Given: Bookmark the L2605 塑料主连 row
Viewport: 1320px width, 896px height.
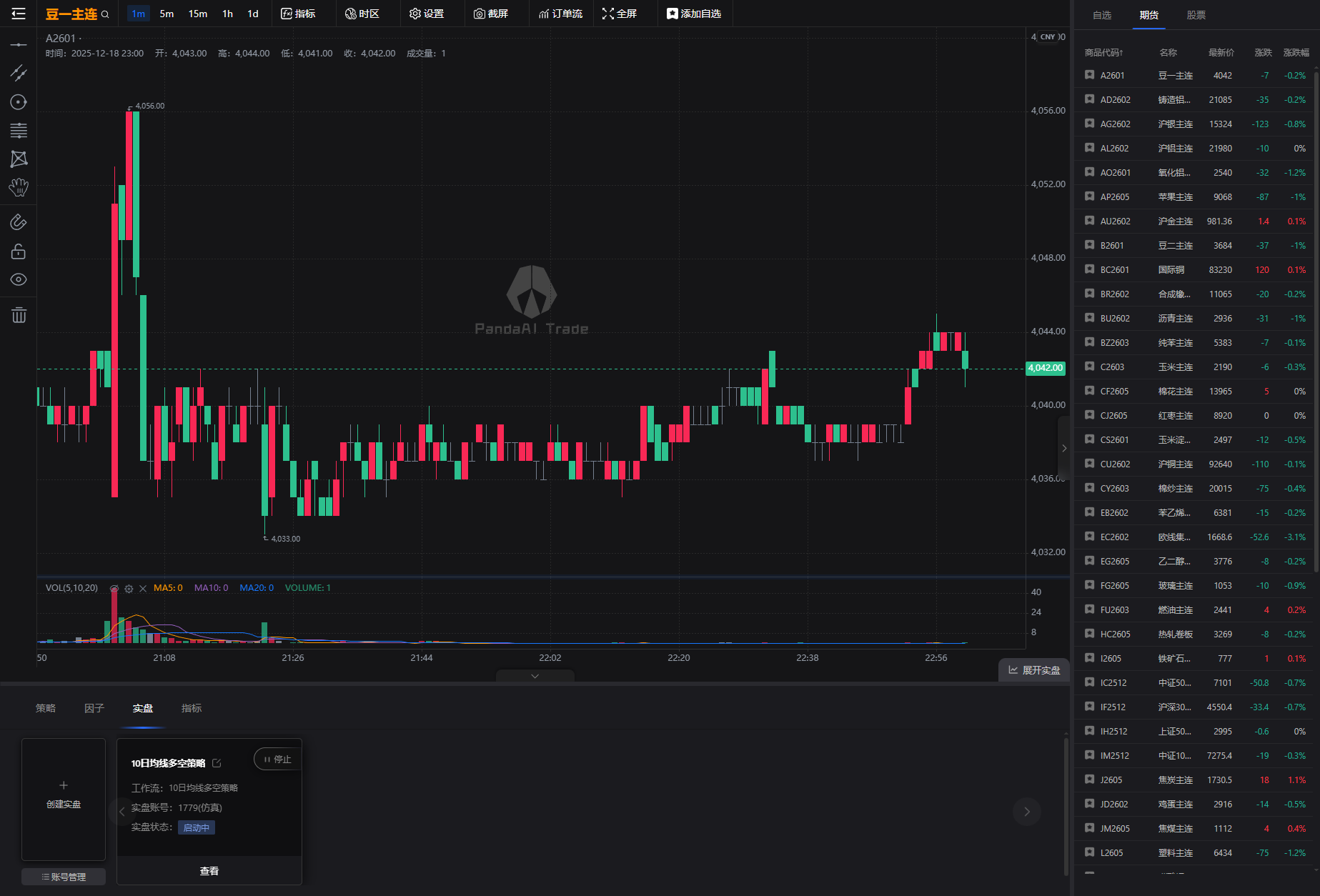Looking at the screenshot, I should pyautogui.click(x=1089, y=852).
